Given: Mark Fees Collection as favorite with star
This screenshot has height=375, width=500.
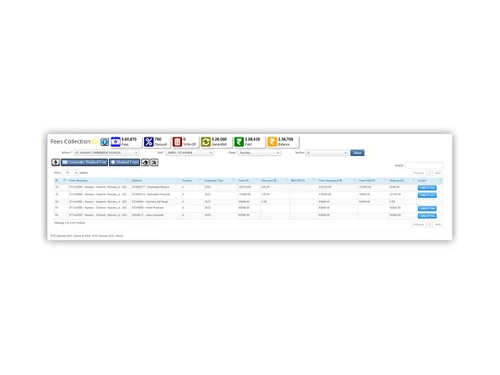Looking at the screenshot, I should pos(95,141).
